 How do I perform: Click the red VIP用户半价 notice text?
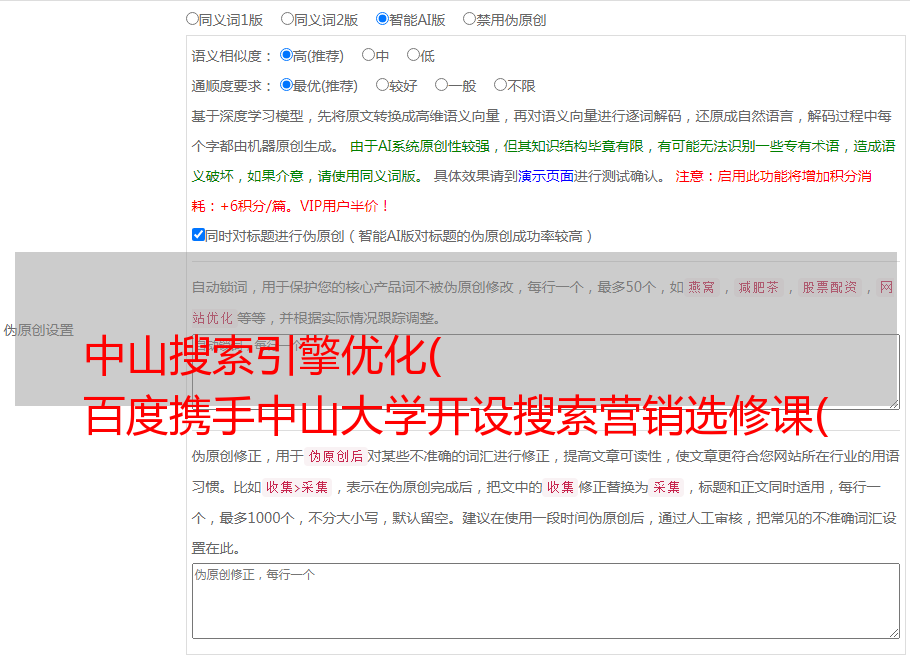click(x=343, y=206)
